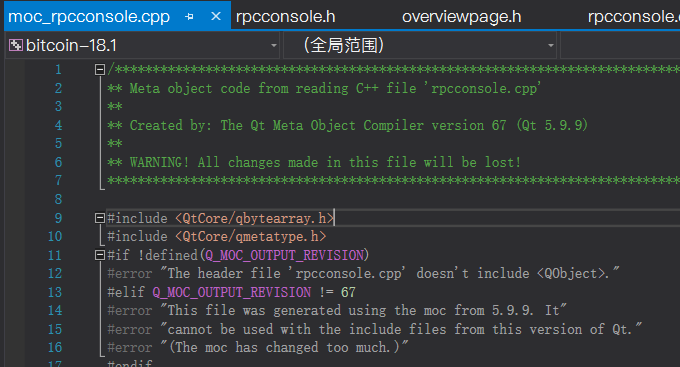Click the empty members dropdown on the right

point(621,46)
